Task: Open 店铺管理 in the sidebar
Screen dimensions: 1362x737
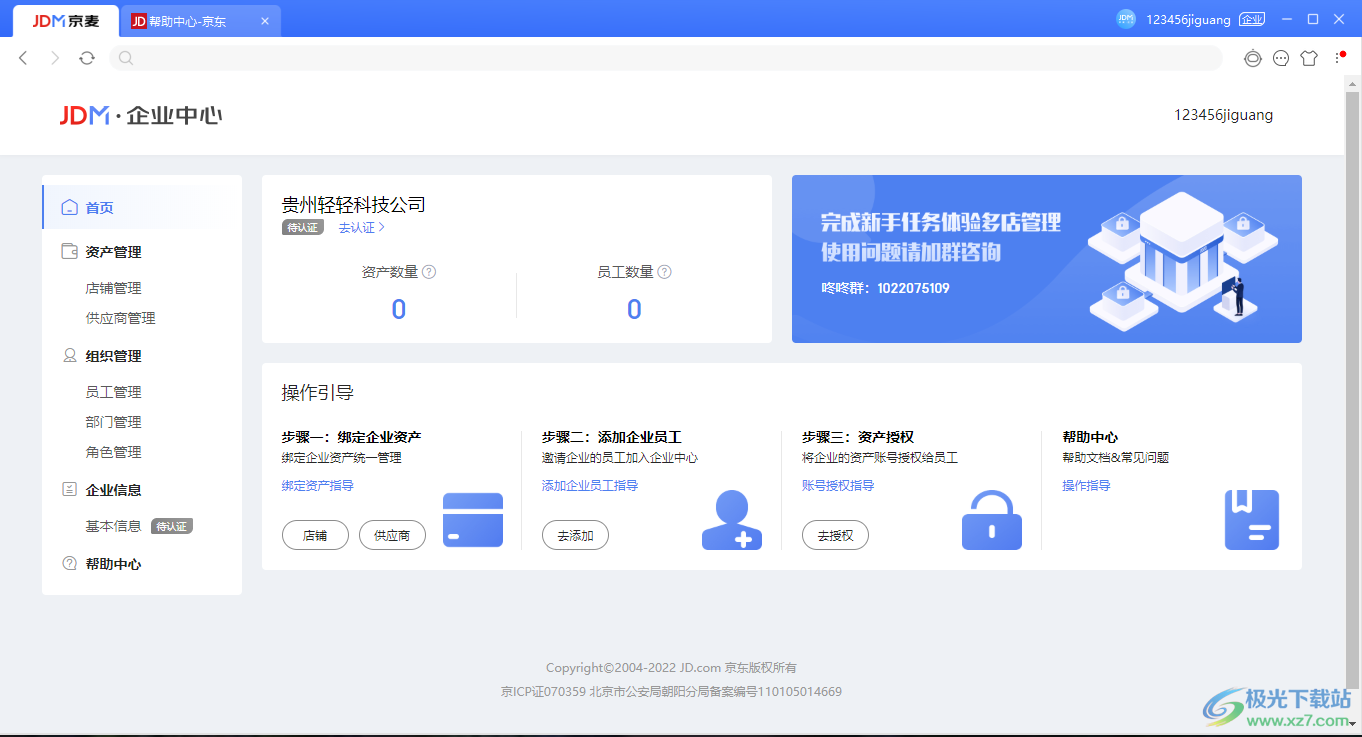Action: (114, 288)
